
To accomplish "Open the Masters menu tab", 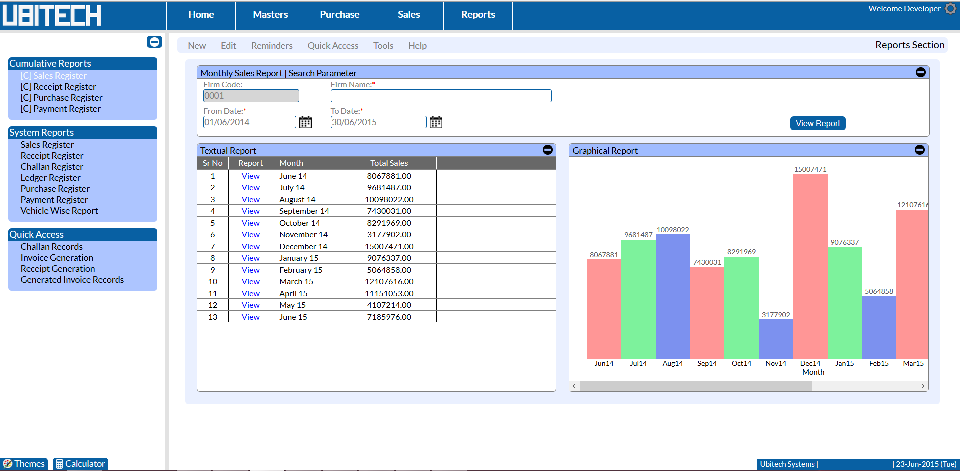I will [x=270, y=15].
